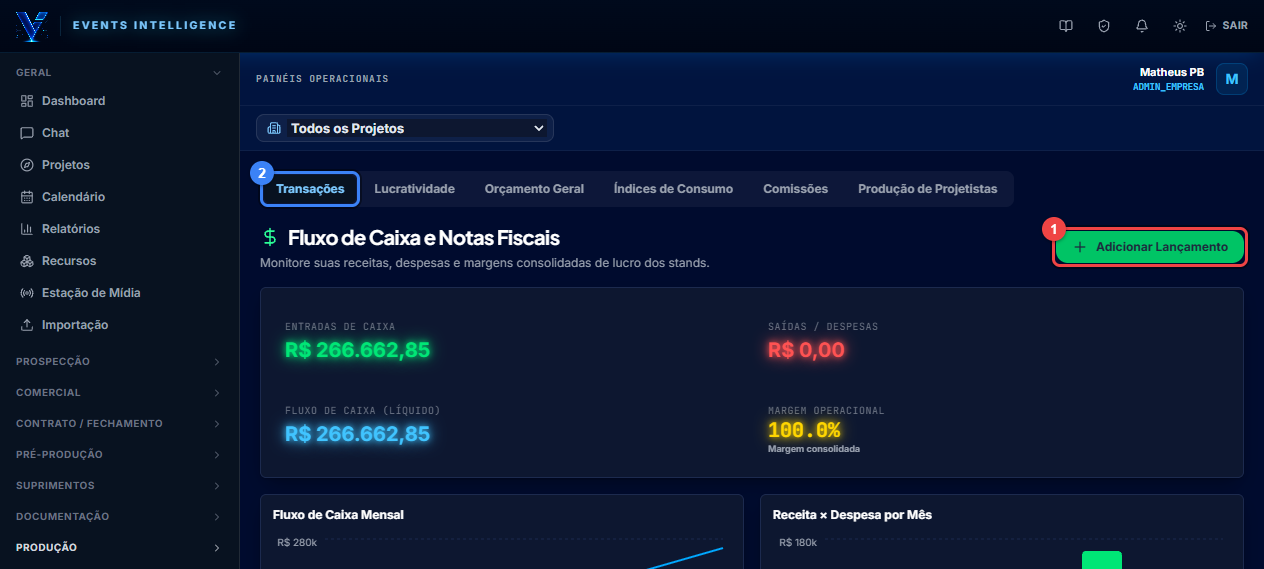
Task: Click the Saídas / Despesas R$ 0,00 value
Action: [x=806, y=350]
